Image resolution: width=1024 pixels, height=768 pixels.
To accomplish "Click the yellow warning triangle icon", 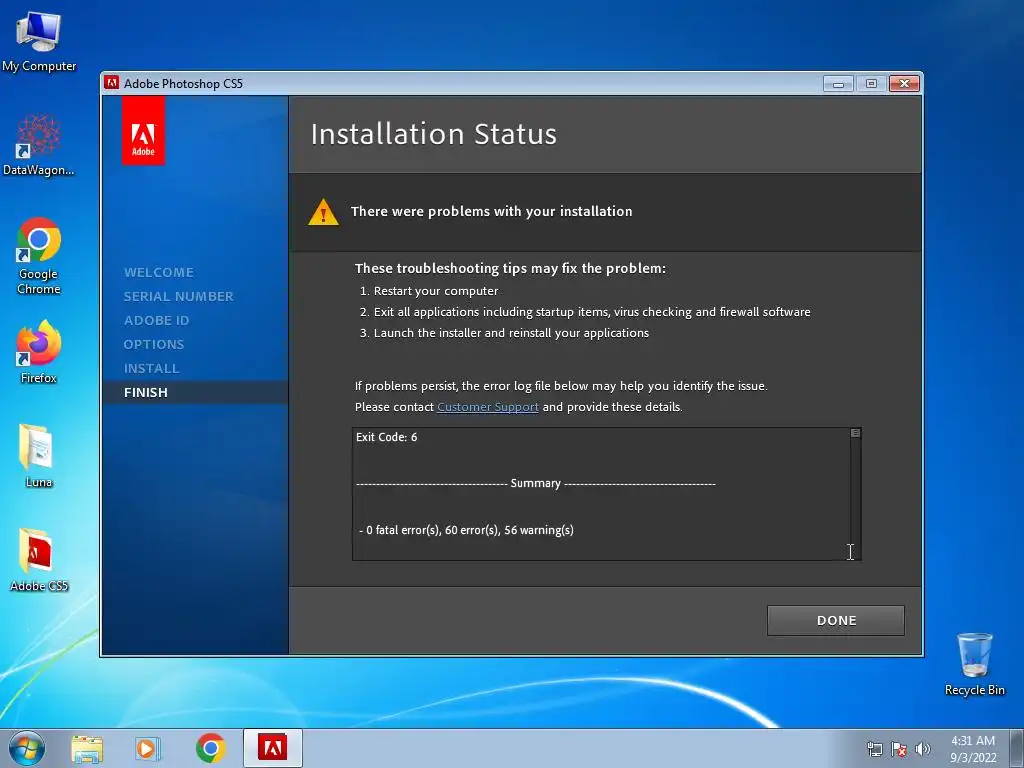I will tap(323, 212).
